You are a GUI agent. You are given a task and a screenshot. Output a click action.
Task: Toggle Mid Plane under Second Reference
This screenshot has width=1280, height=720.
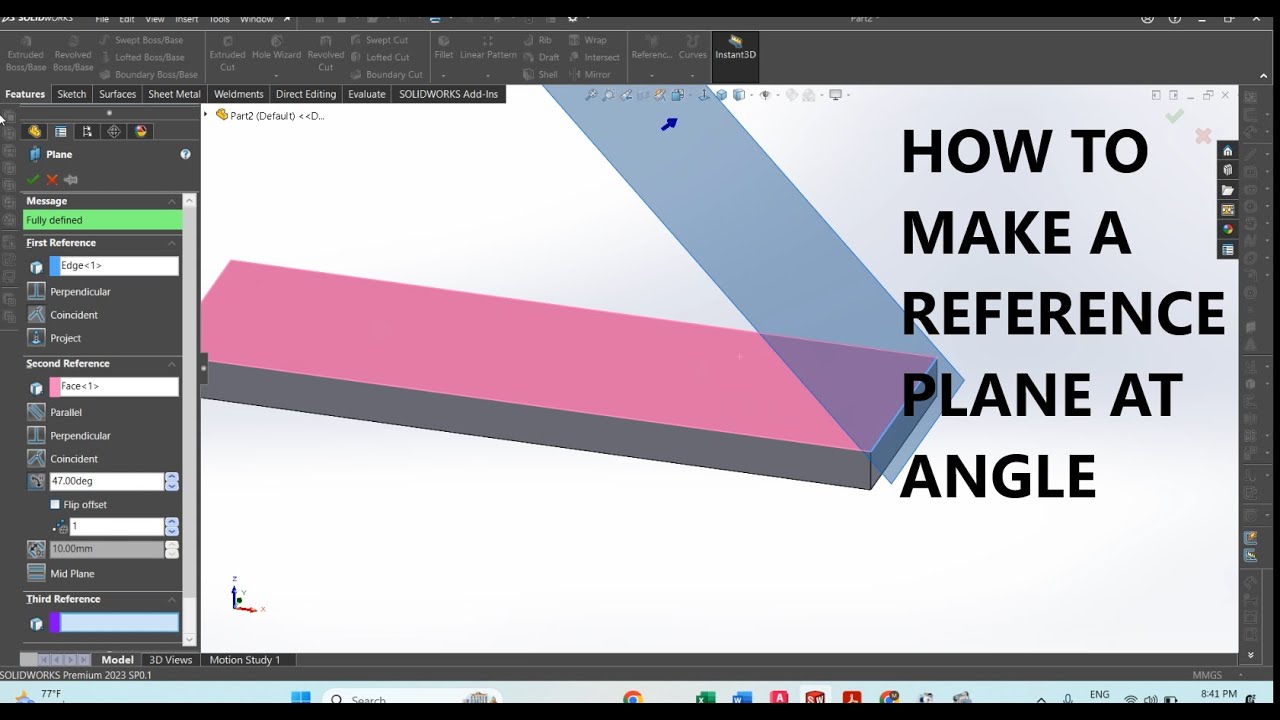[36, 573]
